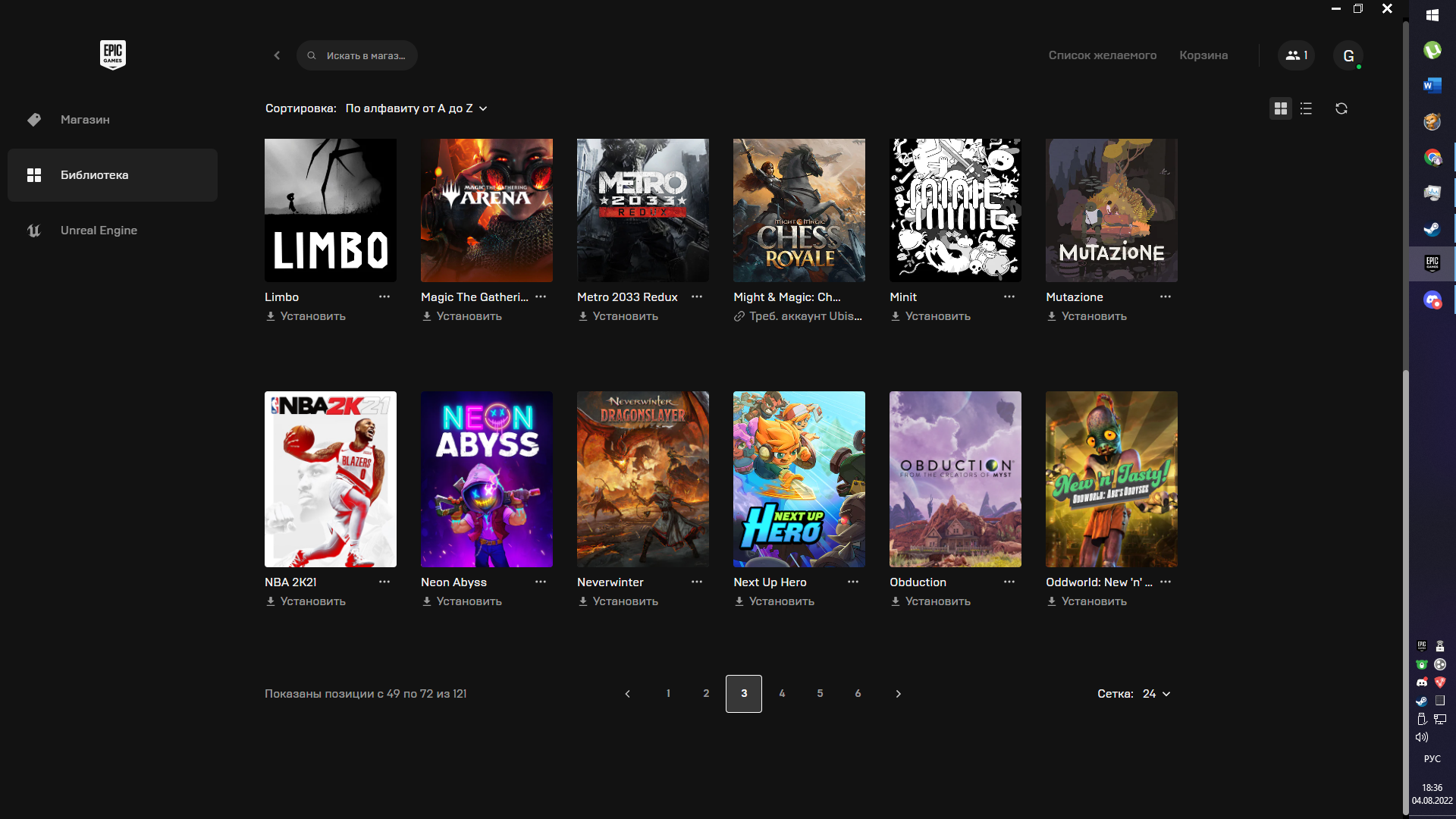The image size is (1456, 819).
Task: Install Limbo
Action: 306,316
